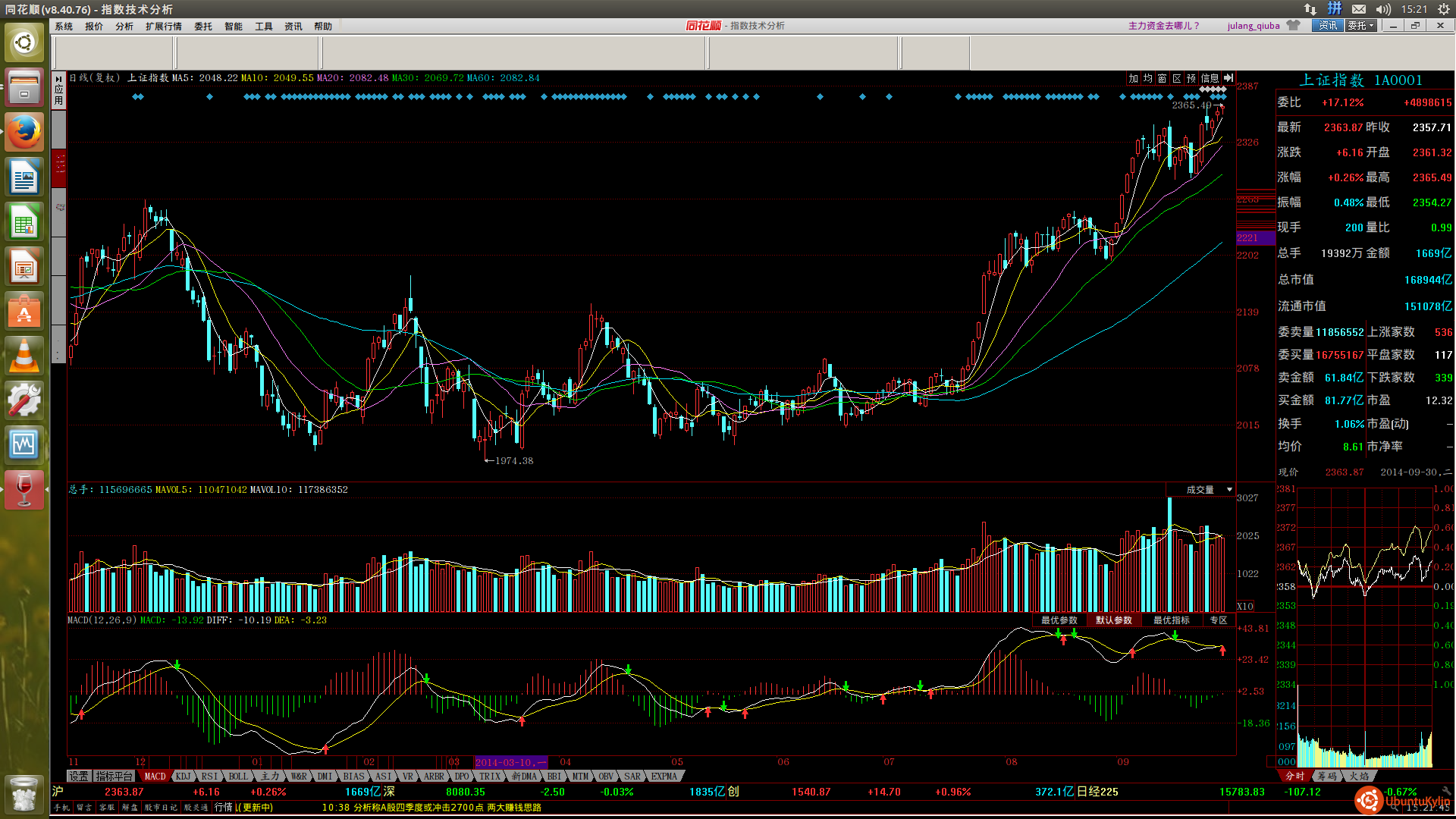
Task: Open the 系统 menu
Action: click(64, 27)
